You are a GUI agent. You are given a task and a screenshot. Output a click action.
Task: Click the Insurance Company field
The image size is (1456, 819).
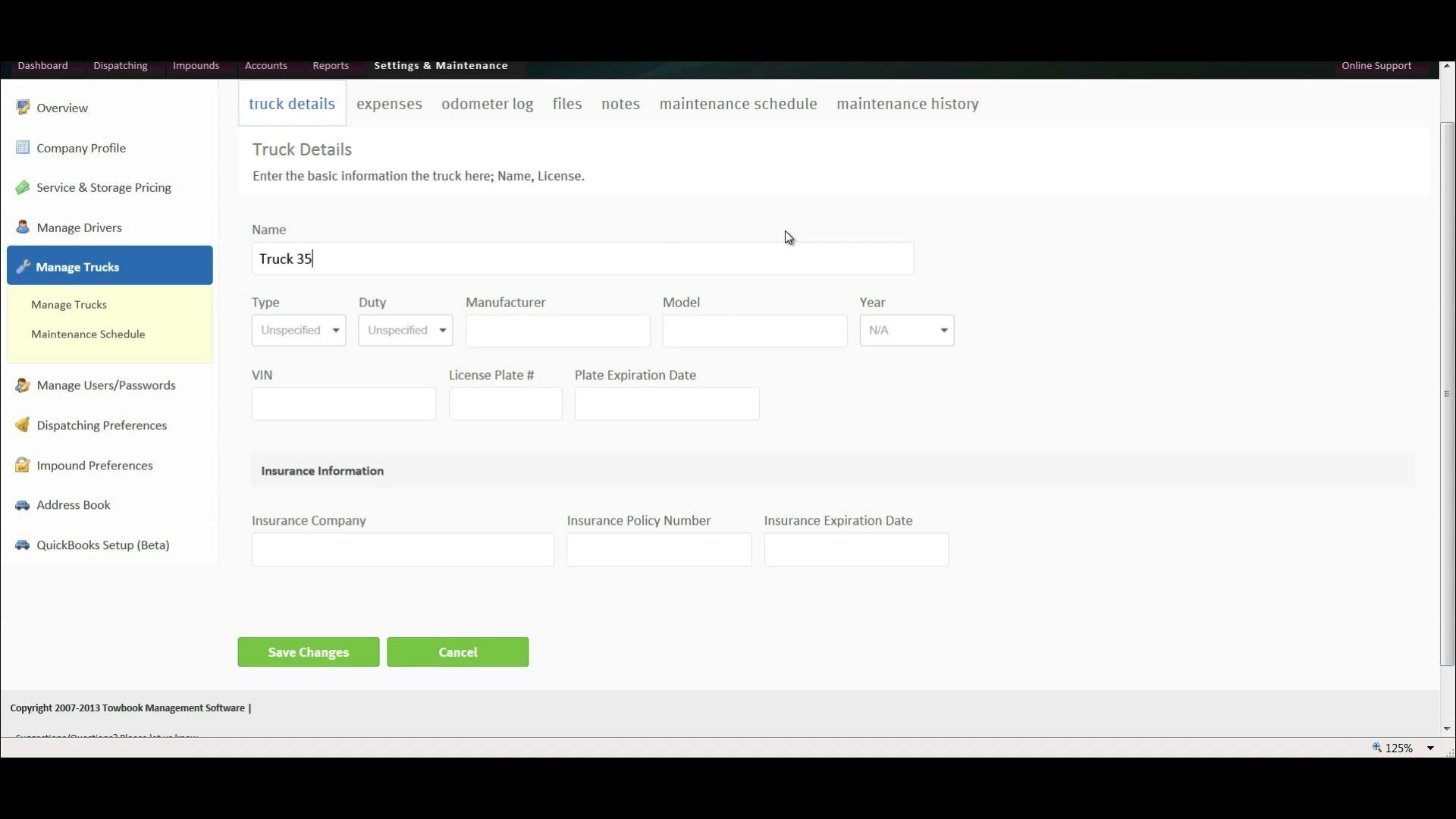tap(403, 549)
